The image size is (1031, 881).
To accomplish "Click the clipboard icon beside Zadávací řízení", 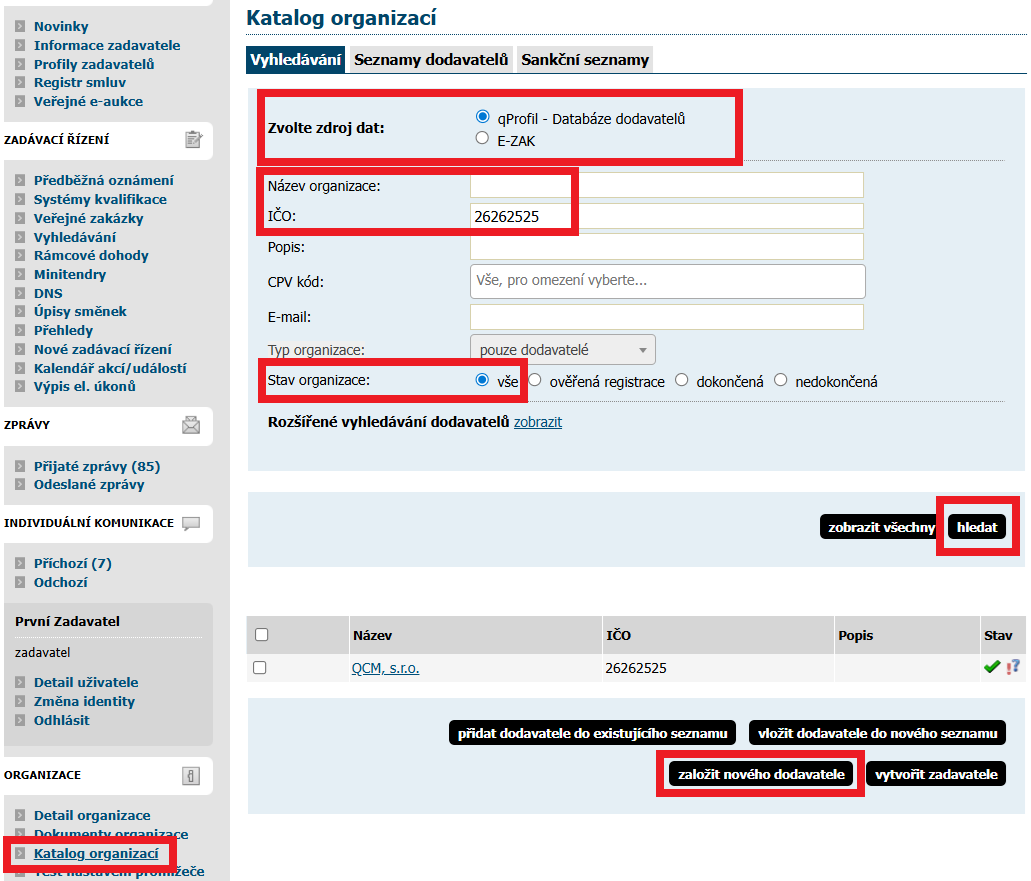I will tap(194, 140).
